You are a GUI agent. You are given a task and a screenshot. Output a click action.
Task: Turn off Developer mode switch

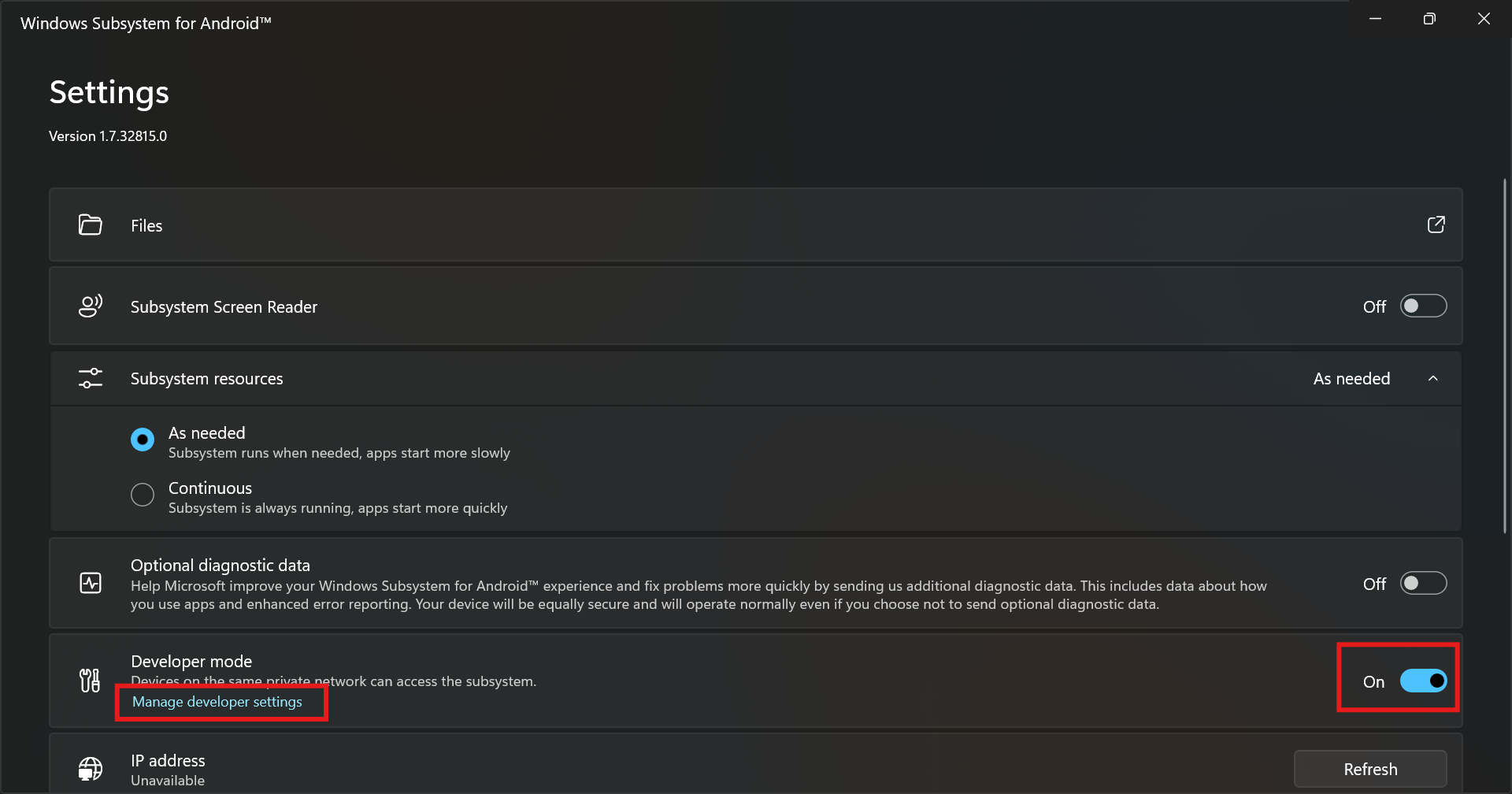[1423, 681]
